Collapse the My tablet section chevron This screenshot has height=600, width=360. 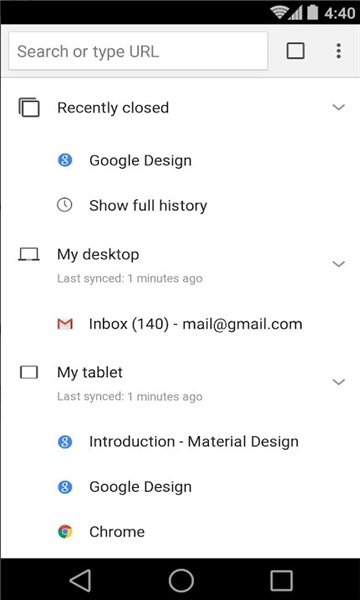pyautogui.click(x=339, y=382)
